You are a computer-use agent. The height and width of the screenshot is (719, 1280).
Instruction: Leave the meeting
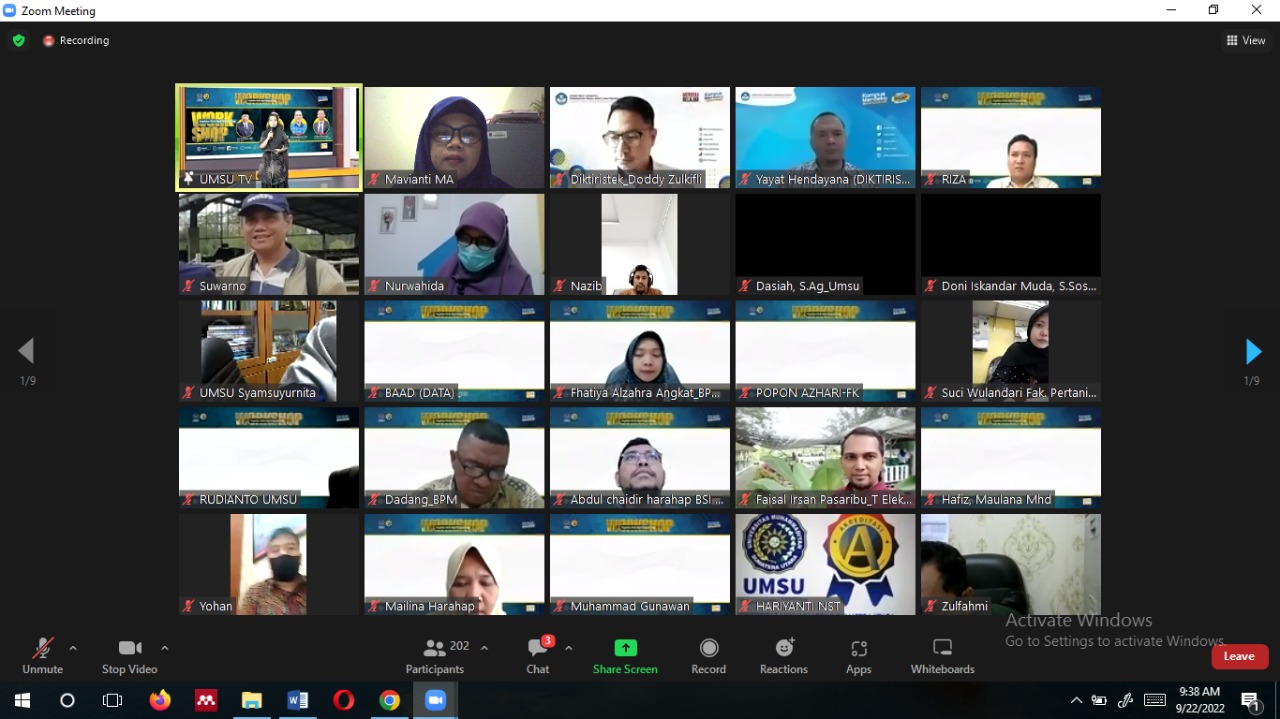click(1240, 656)
